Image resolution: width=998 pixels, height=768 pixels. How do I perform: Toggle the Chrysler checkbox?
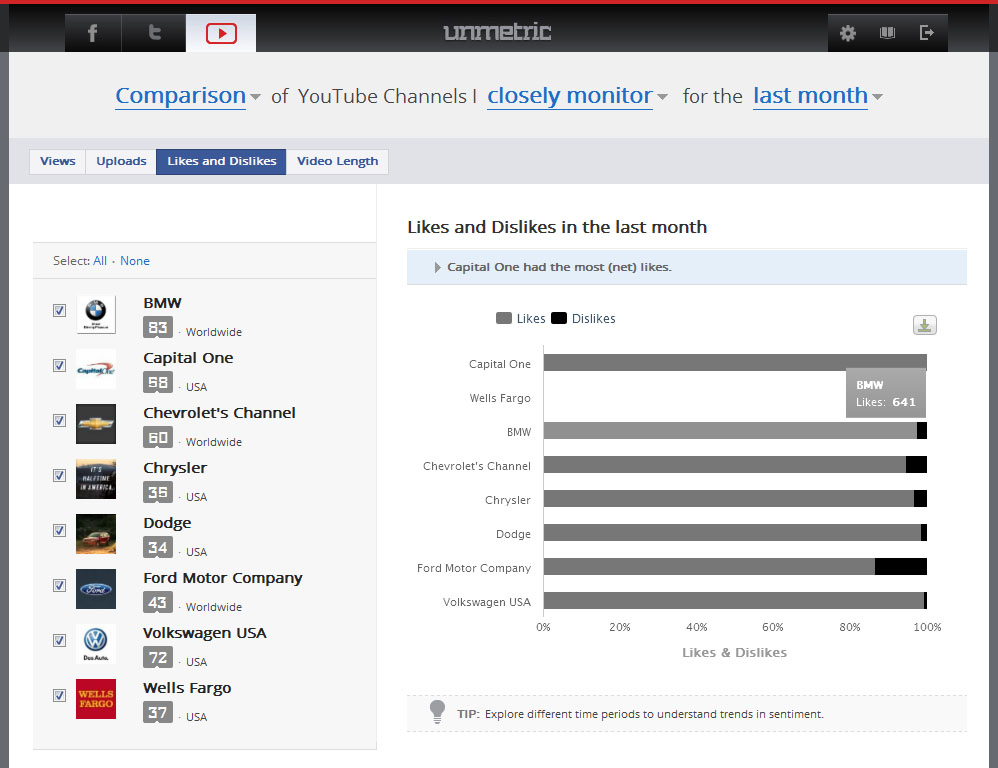pyautogui.click(x=59, y=475)
